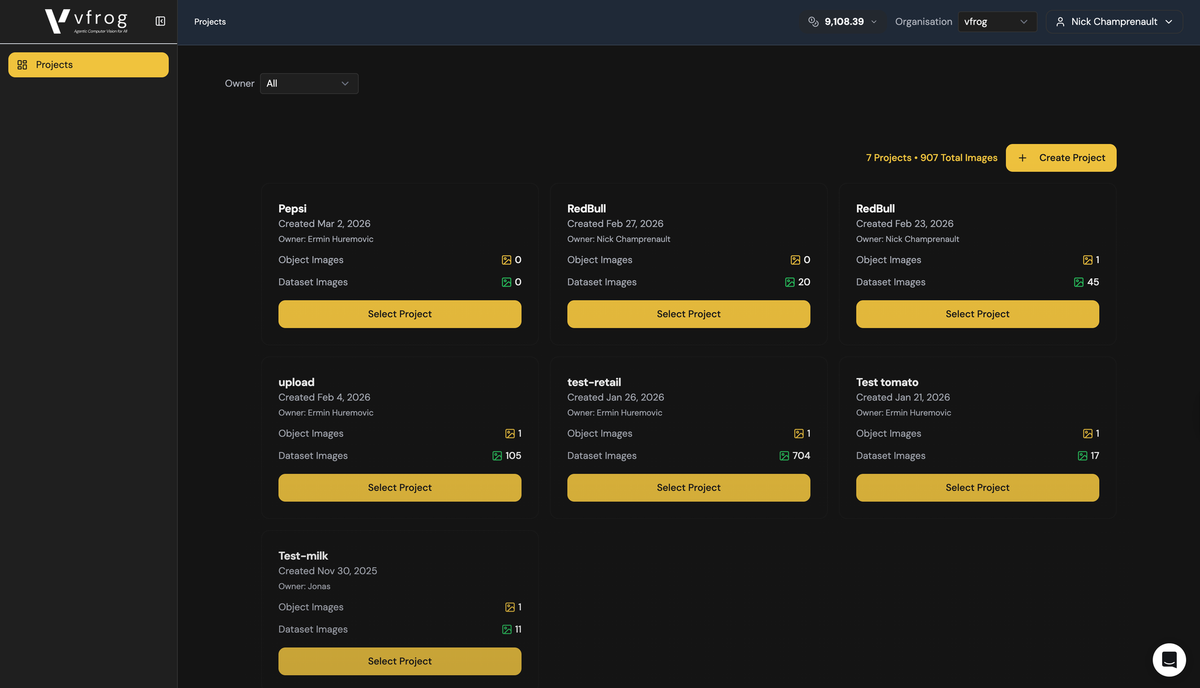The image size is (1200, 688).
Task: Open the Organisation vfrog dropdown
Action: coord(997,21)
